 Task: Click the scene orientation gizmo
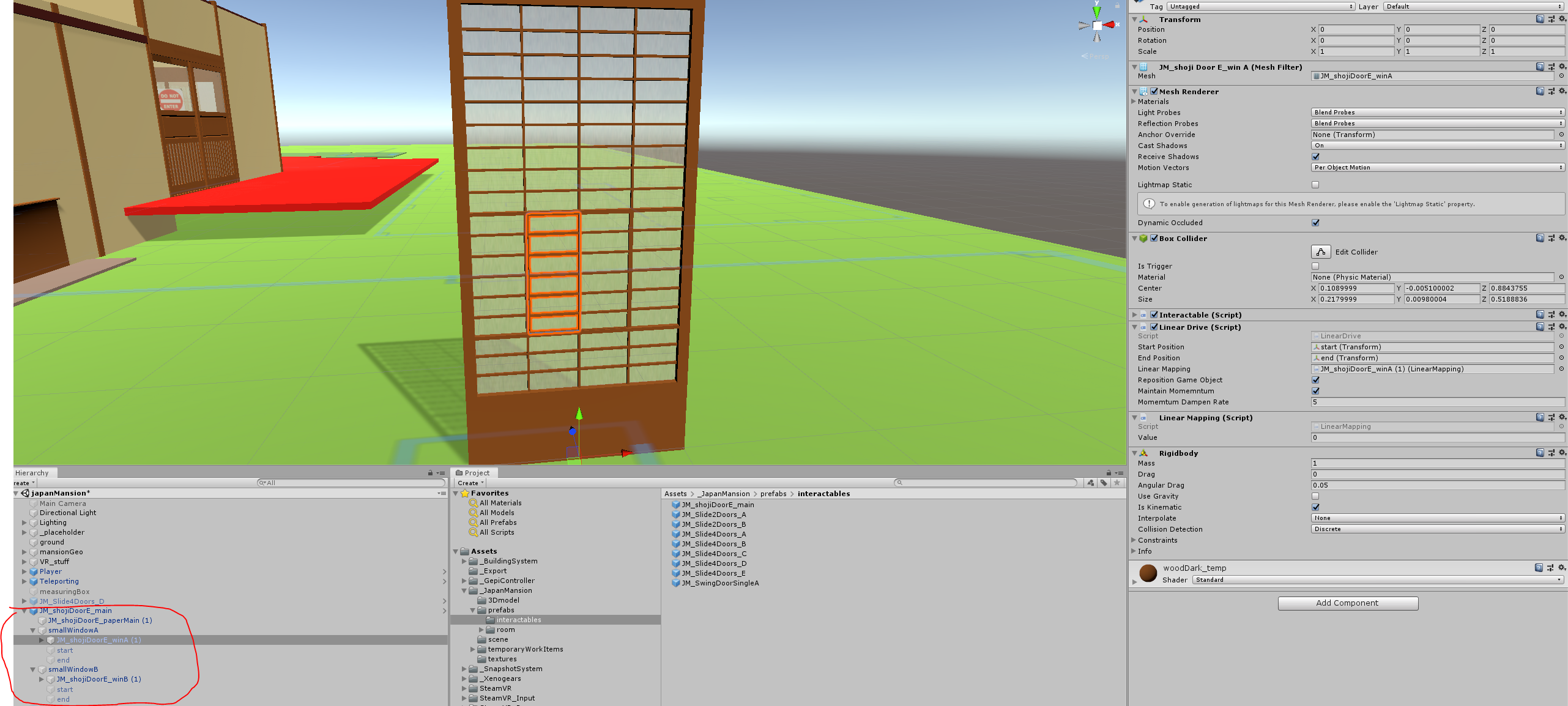pos(1097,25)
